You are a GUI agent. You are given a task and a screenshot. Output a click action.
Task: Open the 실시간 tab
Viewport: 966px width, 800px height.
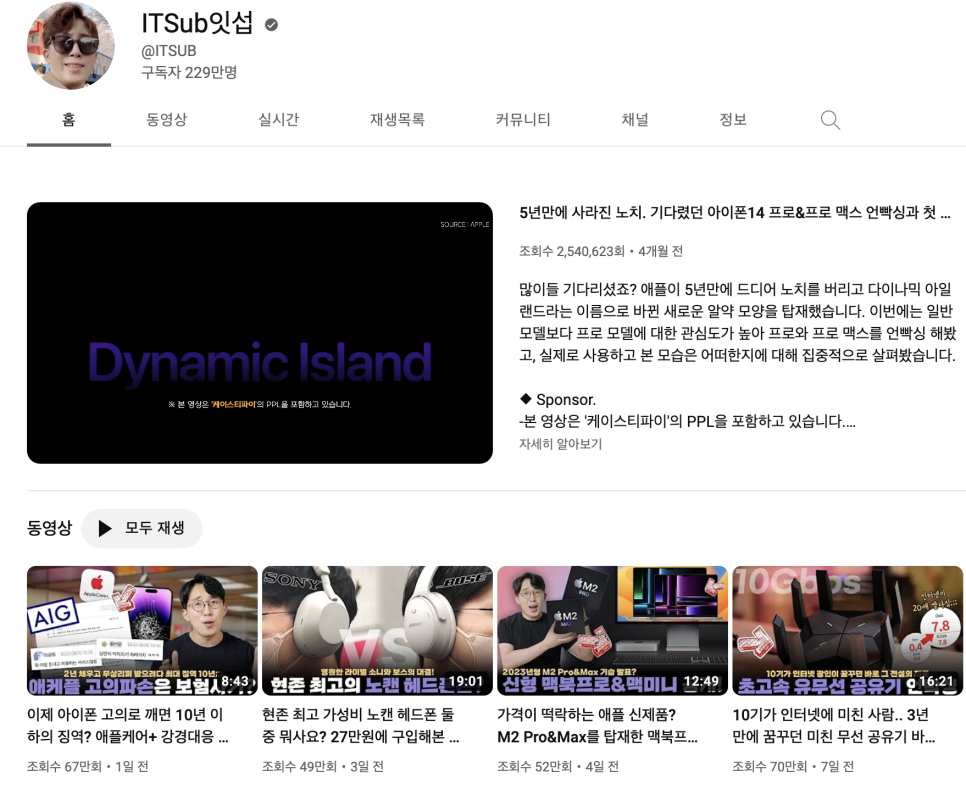pyautogui.click(x=278, y=119)
